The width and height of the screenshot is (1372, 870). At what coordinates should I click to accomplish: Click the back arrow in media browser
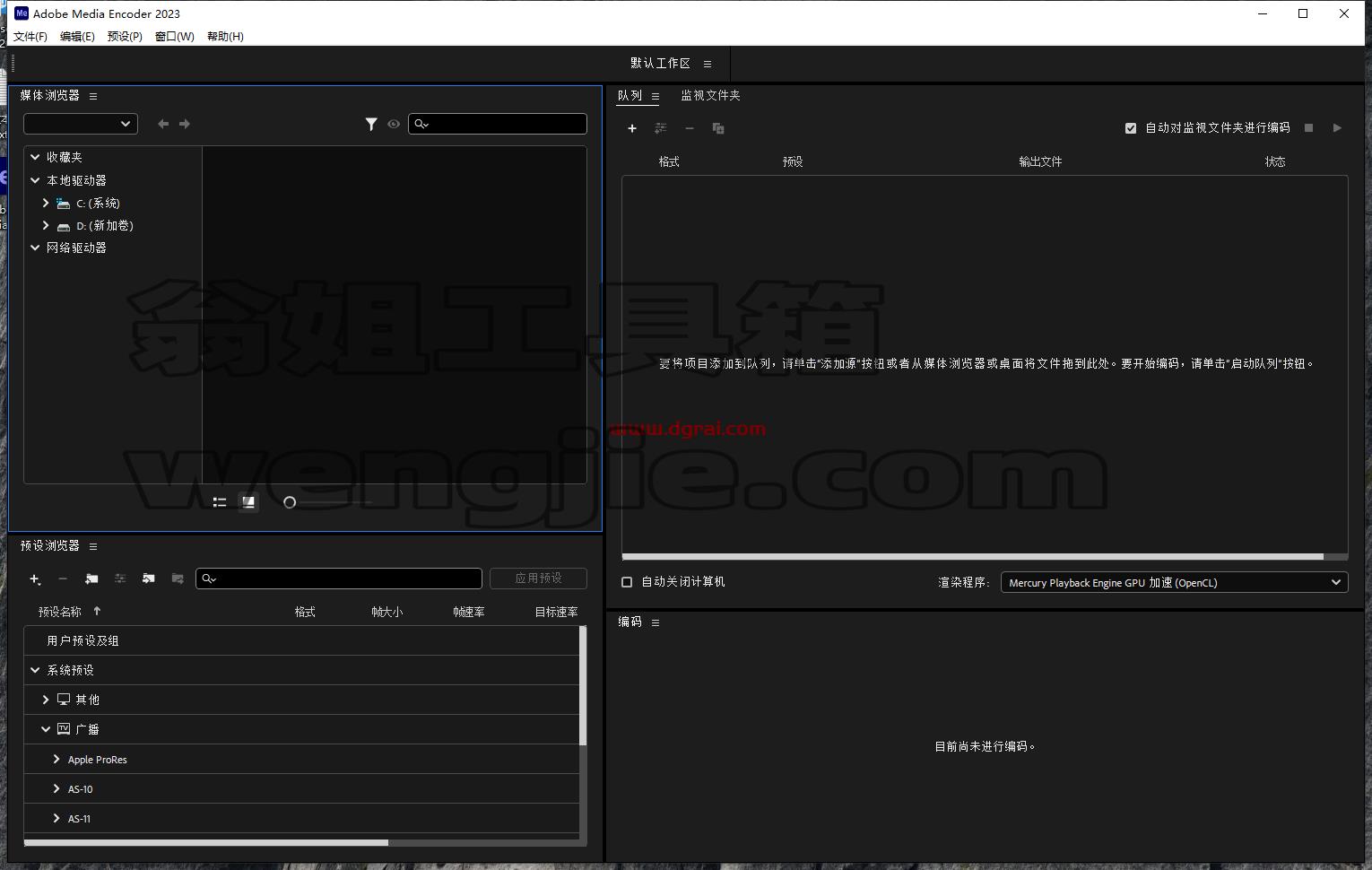point(163,124)
